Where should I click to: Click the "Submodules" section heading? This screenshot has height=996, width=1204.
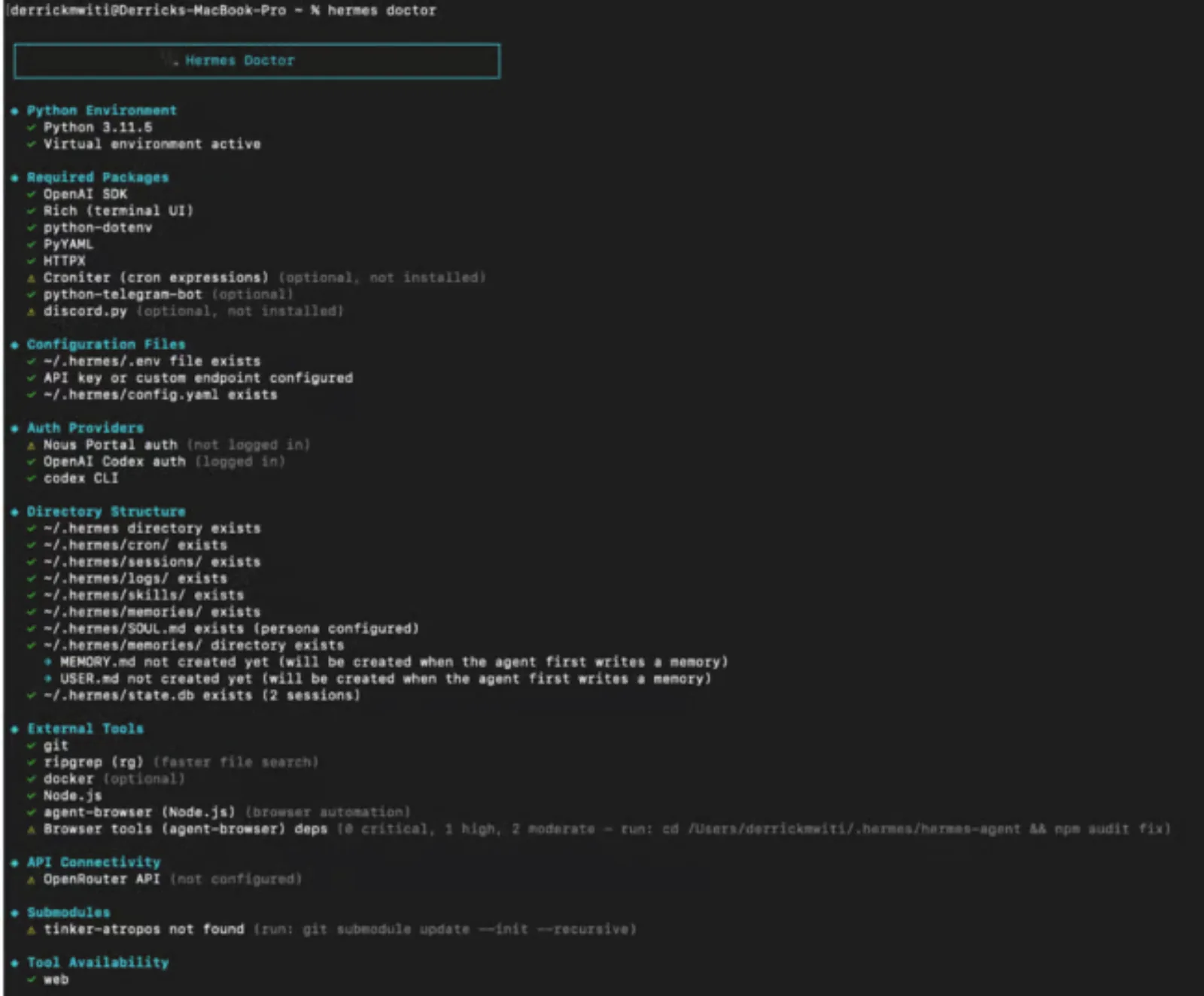pyautogui.click(x=68, y=912)
